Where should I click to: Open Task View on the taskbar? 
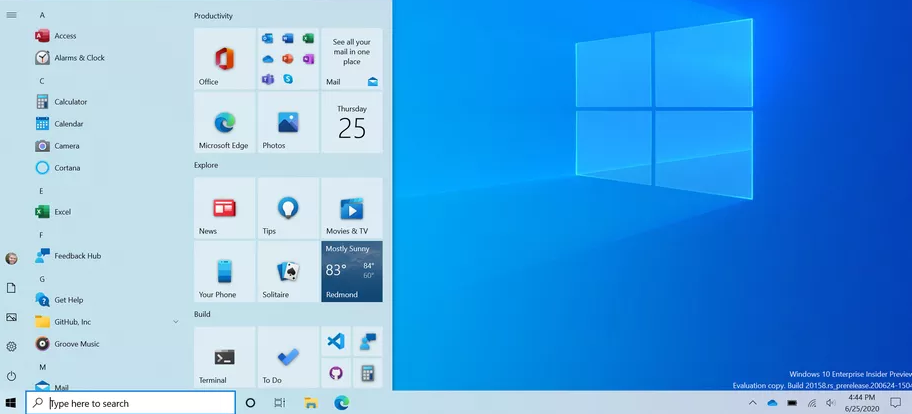[280, 402]
